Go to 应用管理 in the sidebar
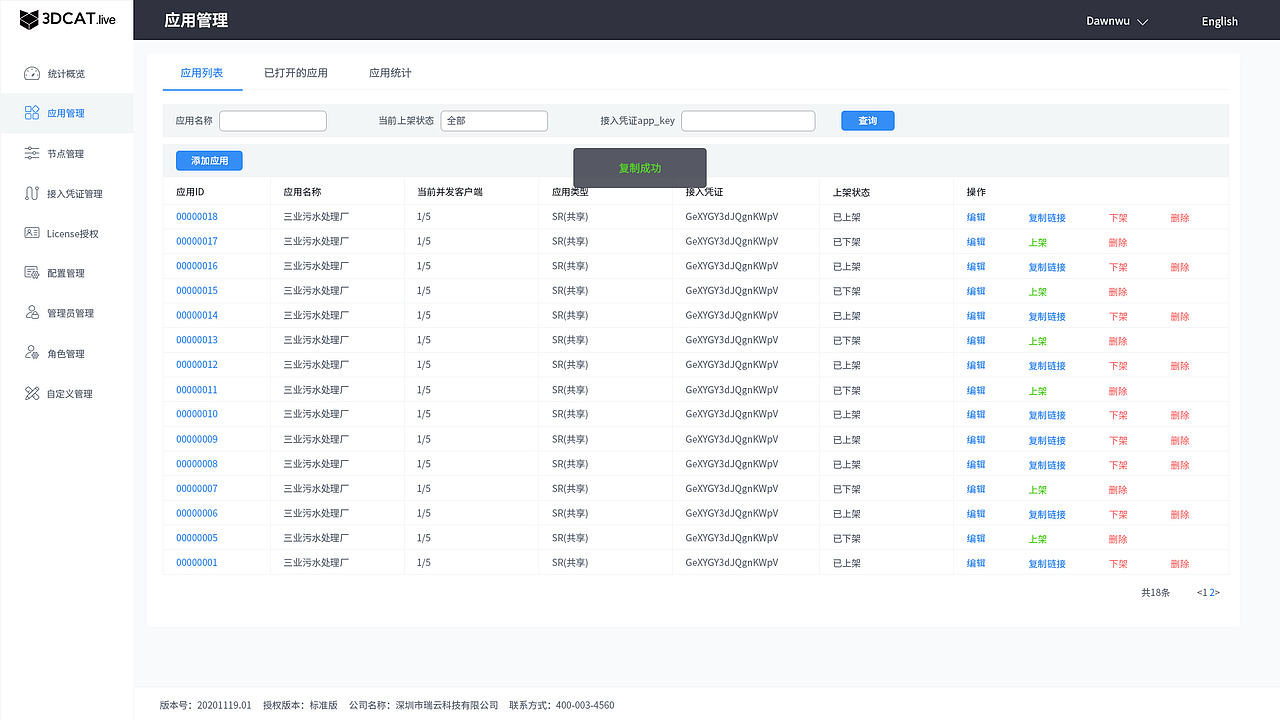The image size is (1280, 720). 66,114
